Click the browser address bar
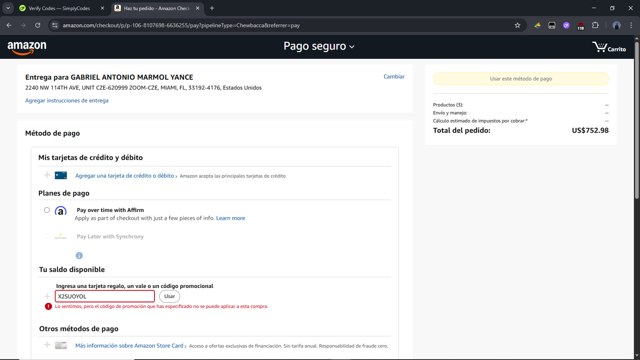Viewport: 640px width, 360px height. (286, 25)
